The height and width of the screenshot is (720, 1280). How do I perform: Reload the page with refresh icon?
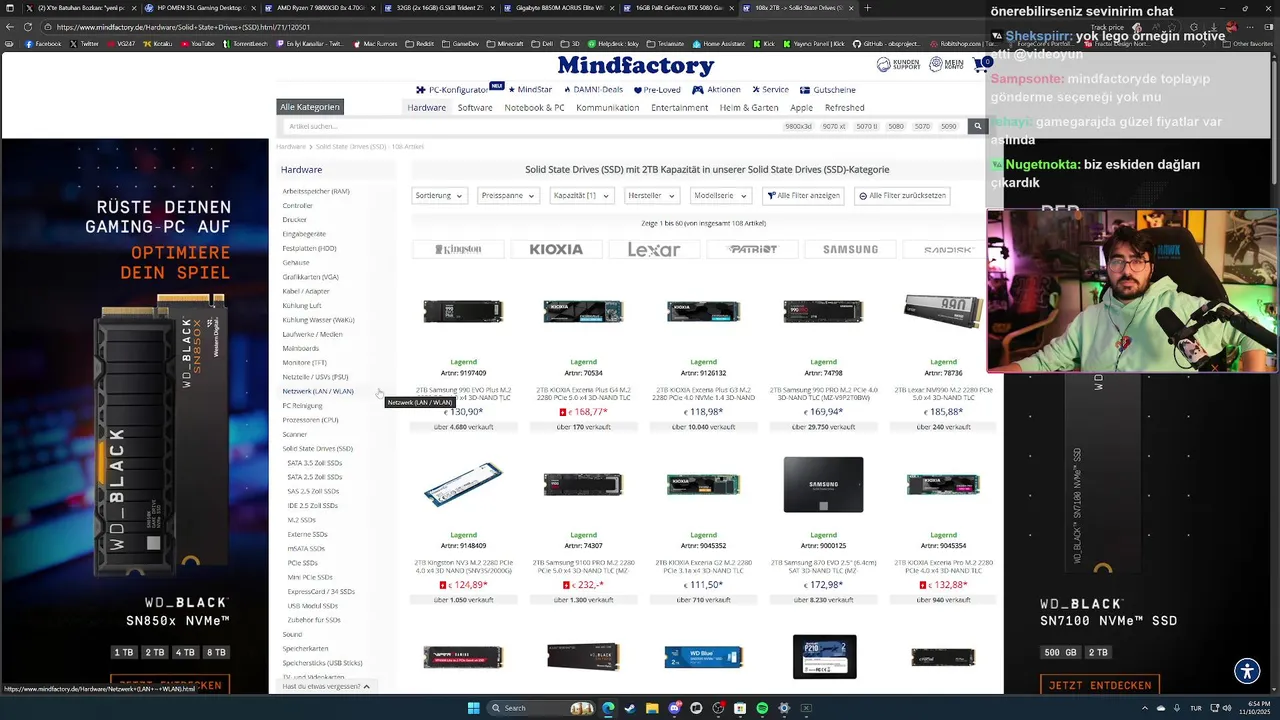point(28,27)
